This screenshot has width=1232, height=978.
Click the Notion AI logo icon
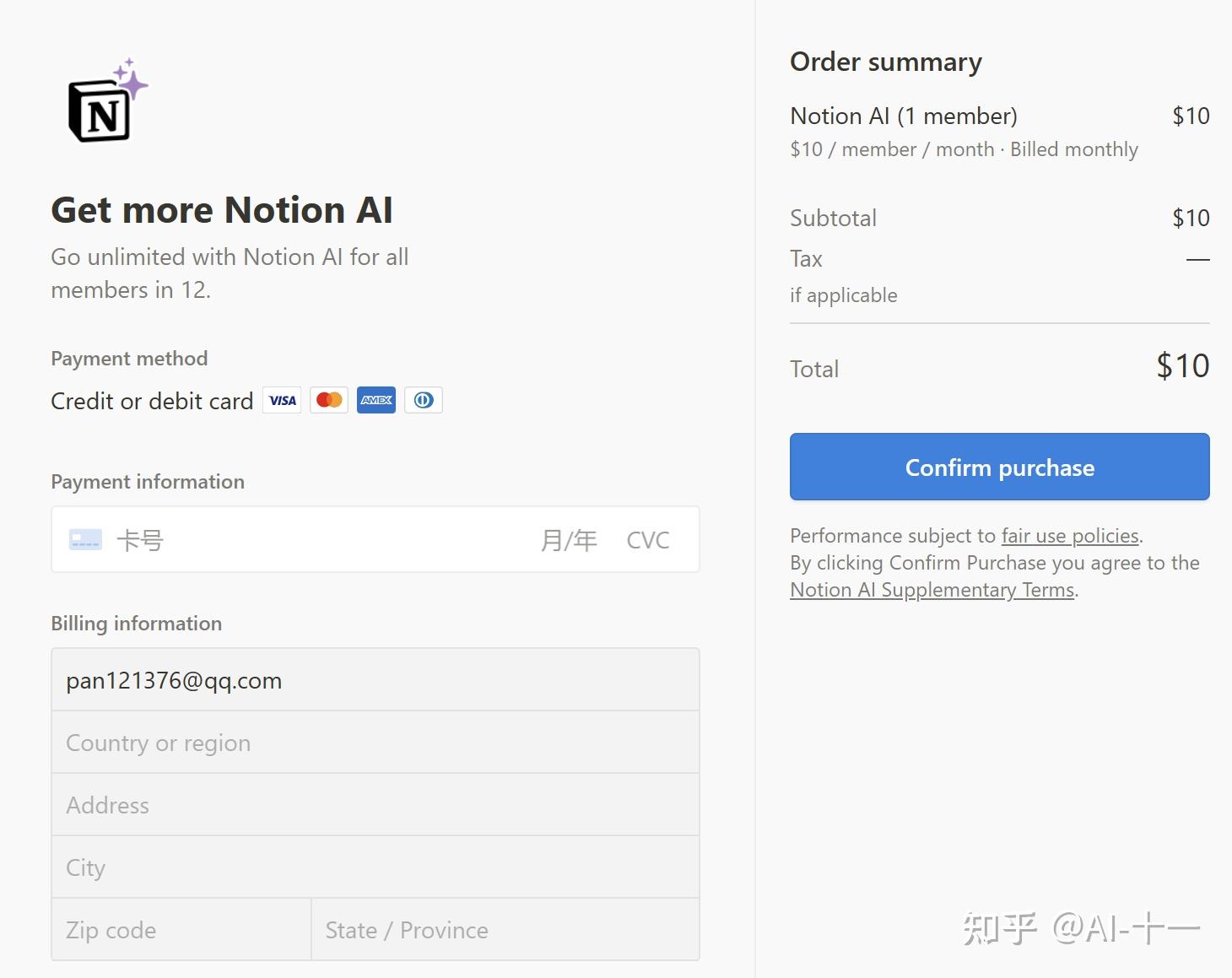106,103
